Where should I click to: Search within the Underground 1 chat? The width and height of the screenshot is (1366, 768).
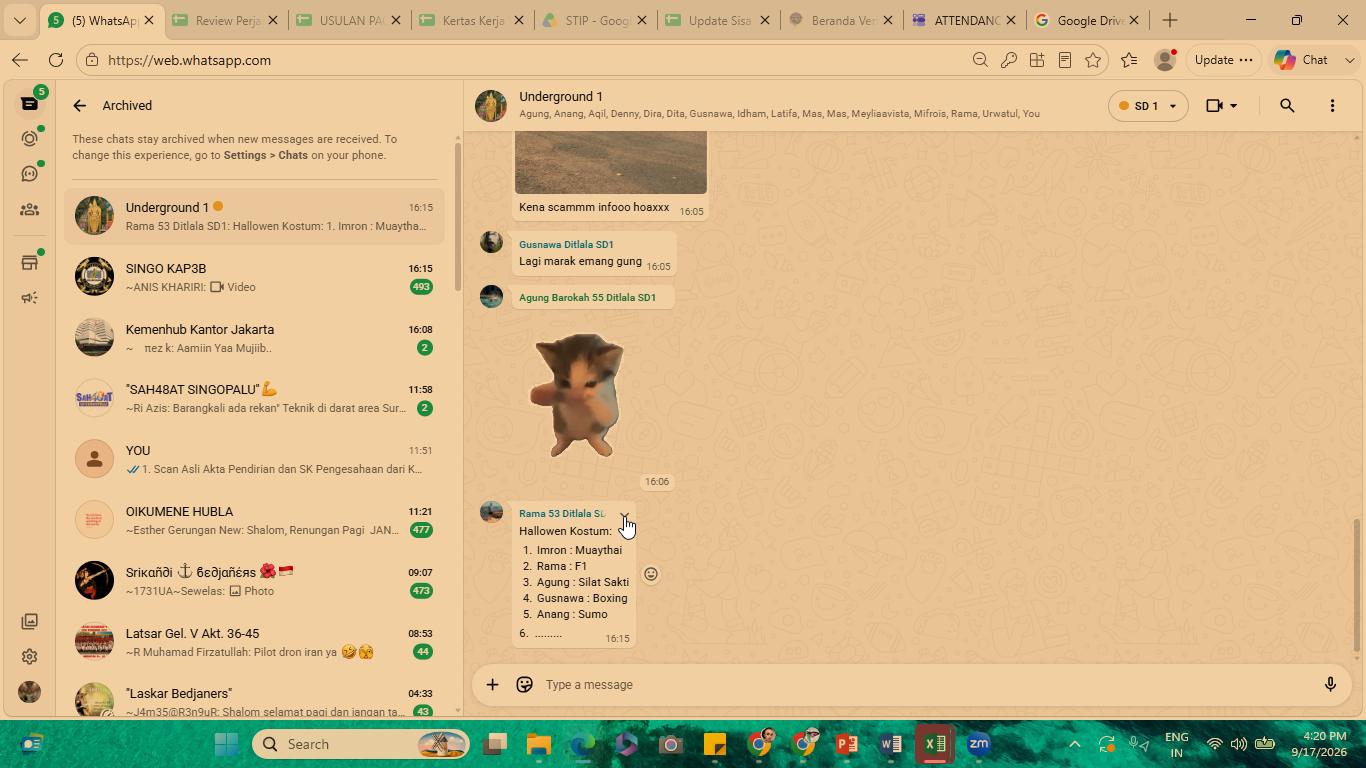[x=1287, y=105]
